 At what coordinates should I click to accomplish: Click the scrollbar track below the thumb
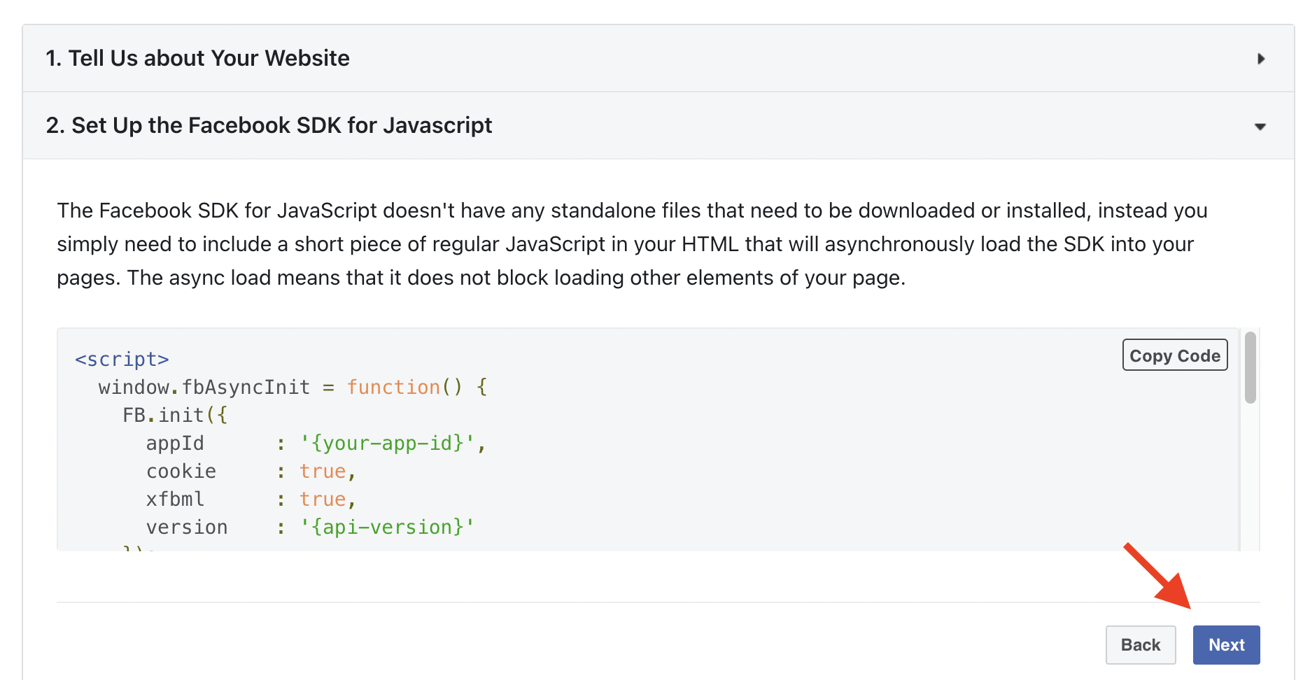click(1250, 480)
